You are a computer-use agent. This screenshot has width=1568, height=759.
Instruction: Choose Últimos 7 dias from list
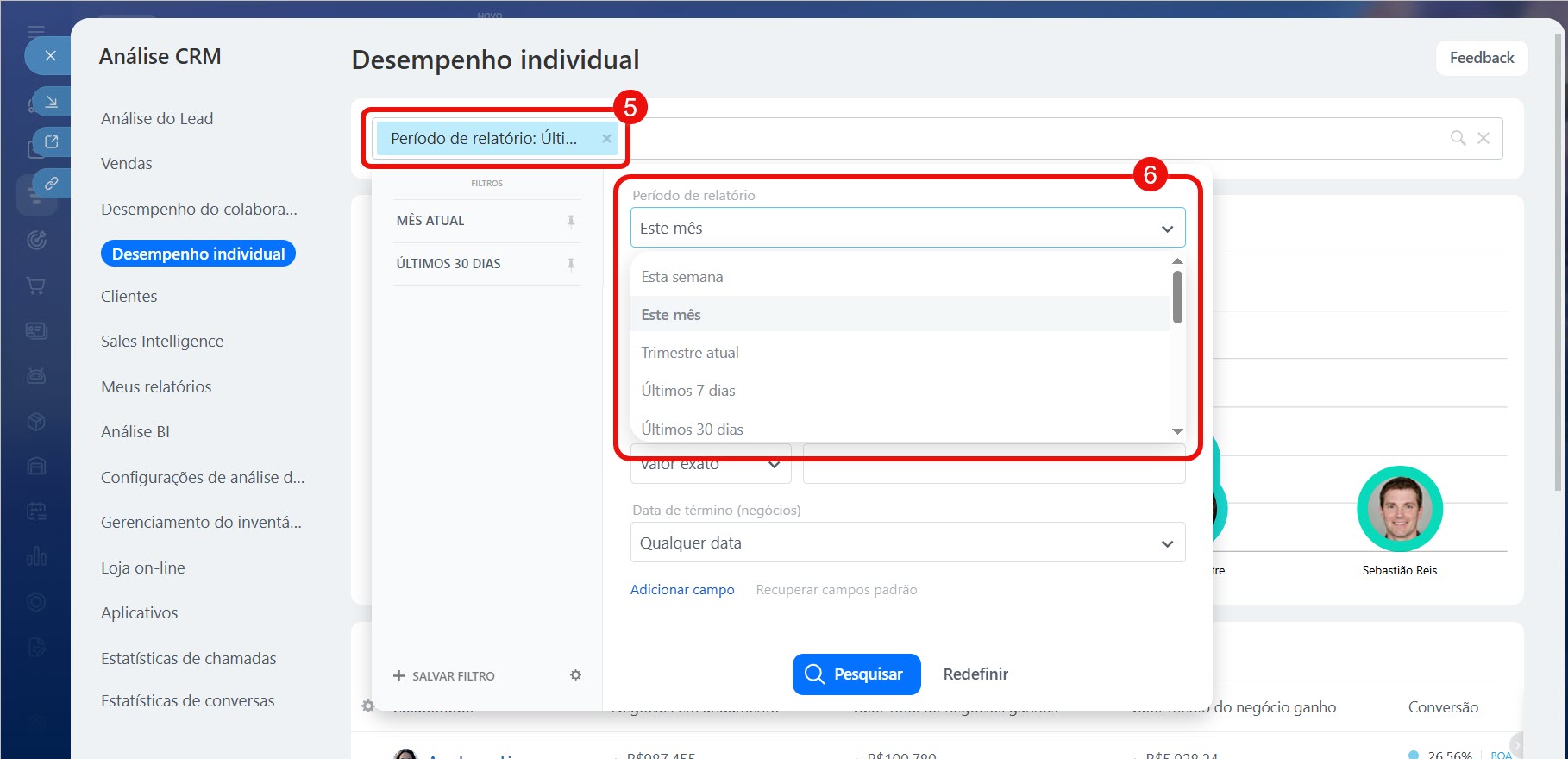[x=688, y=391]
